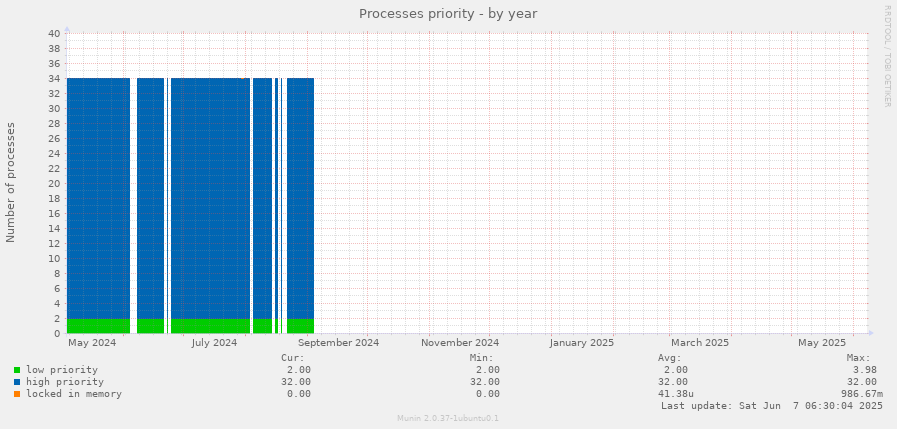
Task: Select the low priority Max value 3.98
Action: 864,370
